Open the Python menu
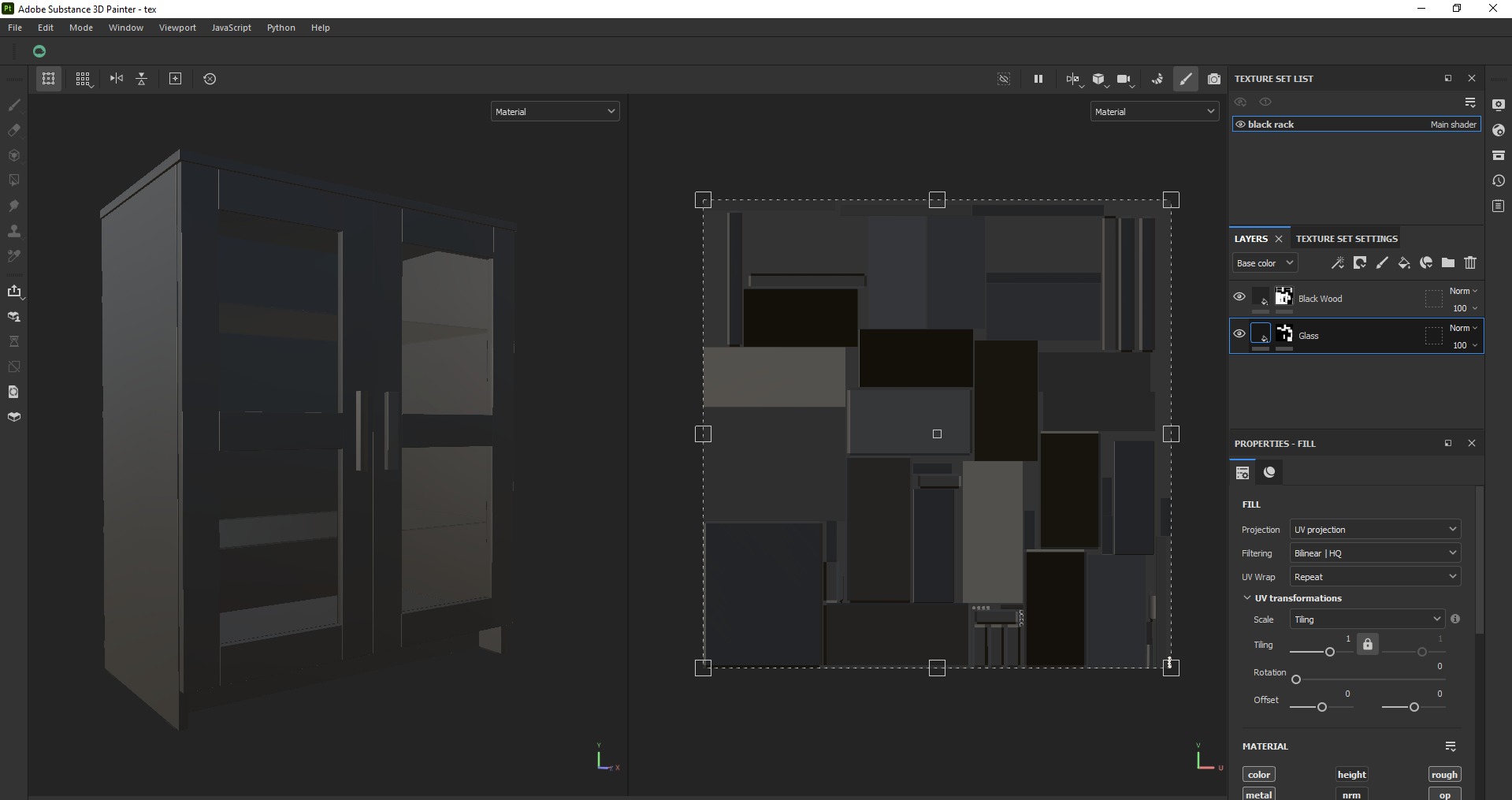Viewport: 1512px width, 800px height. (x=281, y=28)
